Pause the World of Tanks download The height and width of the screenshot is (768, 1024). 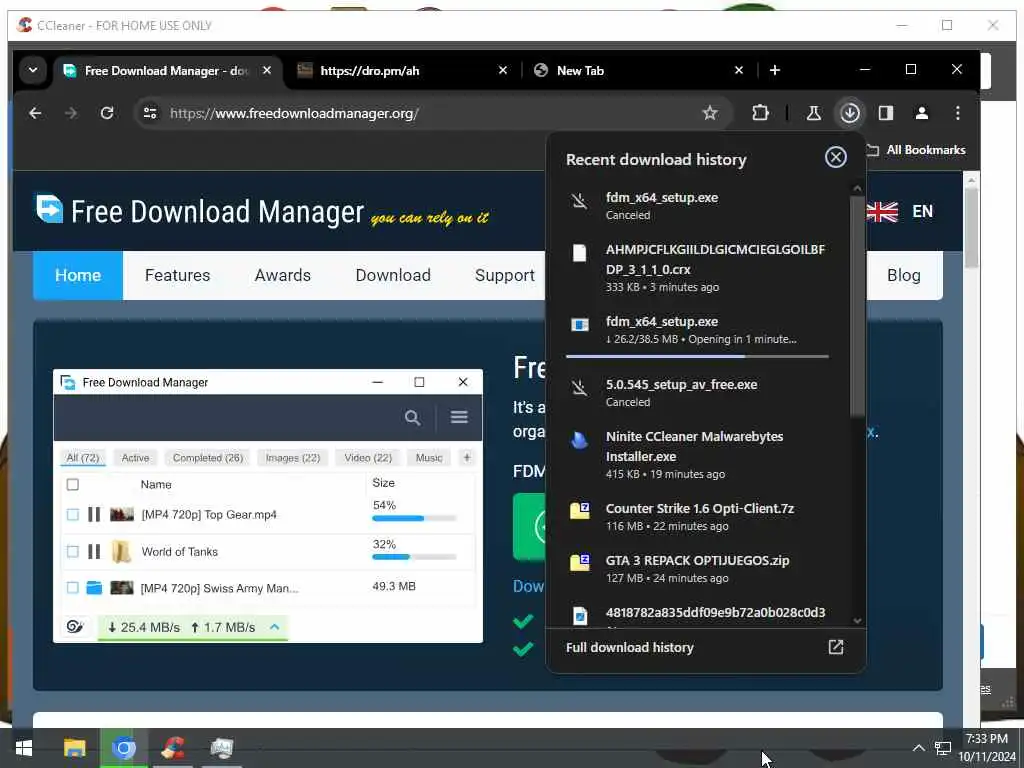click(94, 552)
